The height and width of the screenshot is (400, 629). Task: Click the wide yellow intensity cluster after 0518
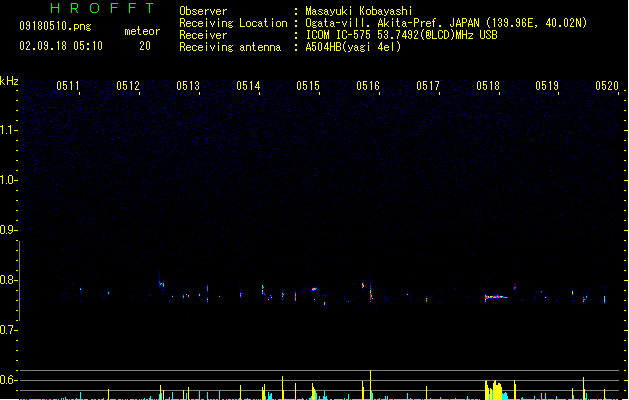click(493, 390)
